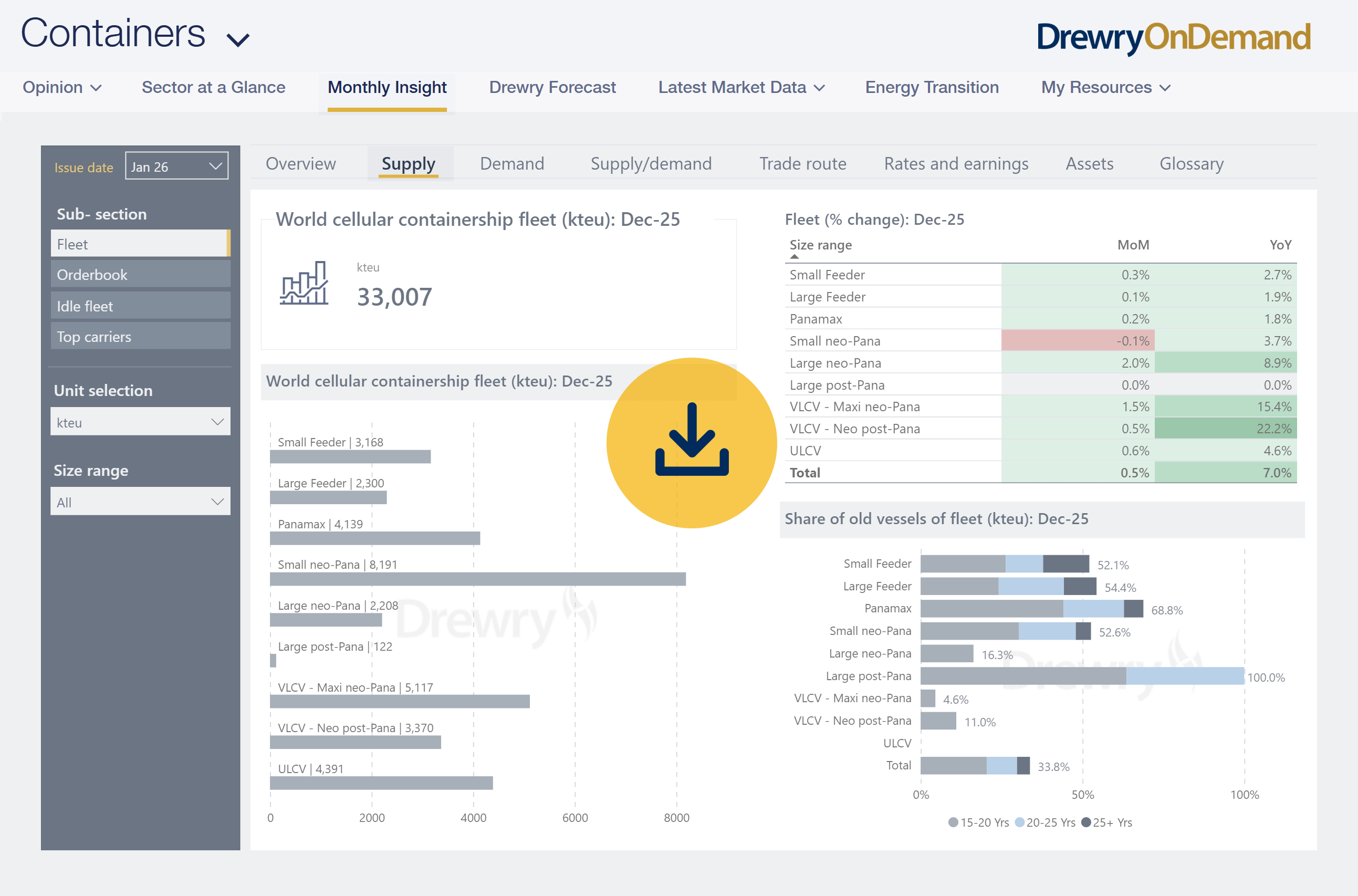Select the Idle fleet sub-section
1358x896 pixels.
[x=140, y=306]
